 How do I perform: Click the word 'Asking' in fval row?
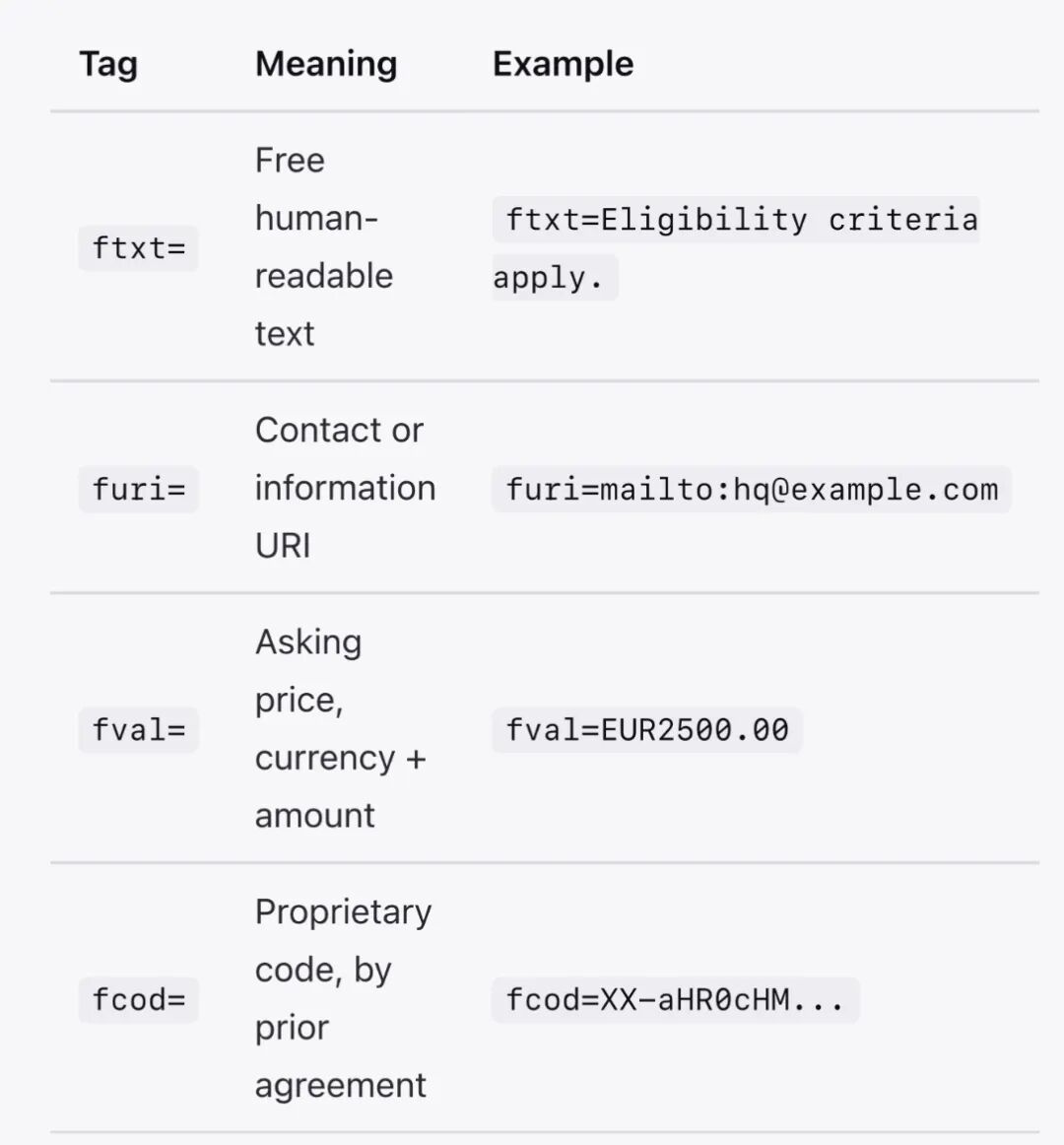point(308,642)
